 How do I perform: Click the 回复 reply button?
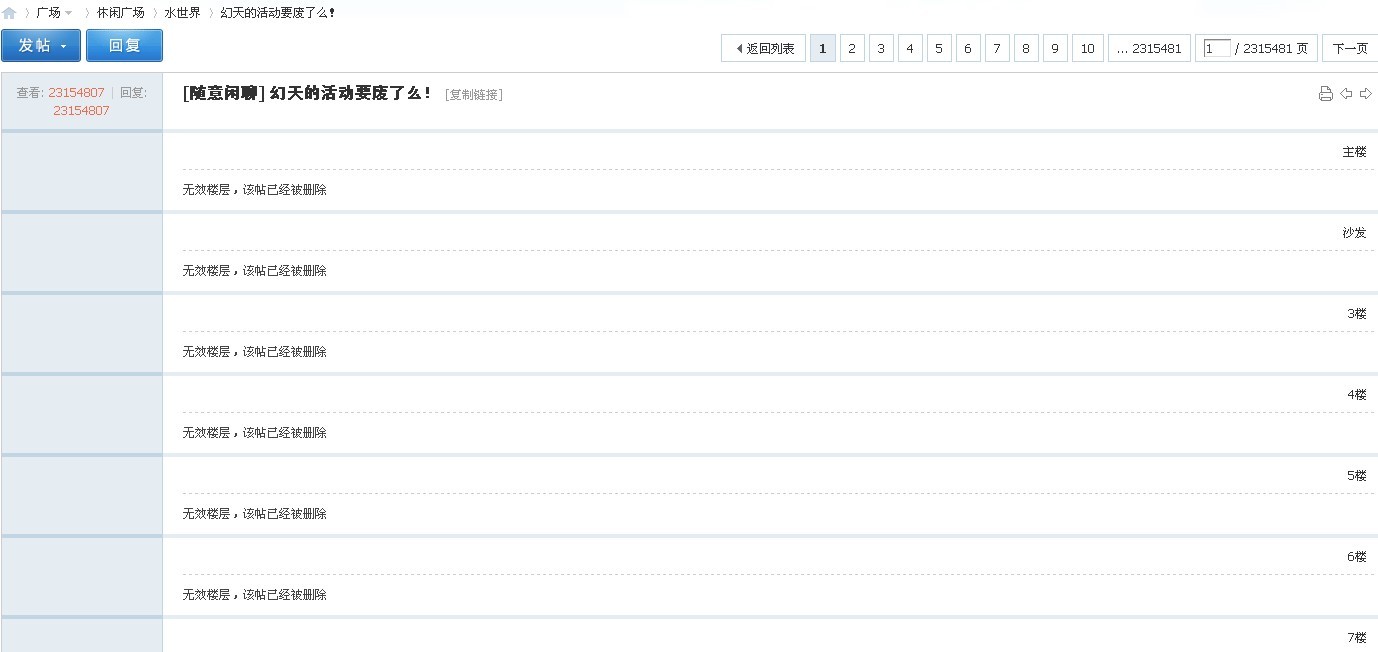(x=124, y=46)
